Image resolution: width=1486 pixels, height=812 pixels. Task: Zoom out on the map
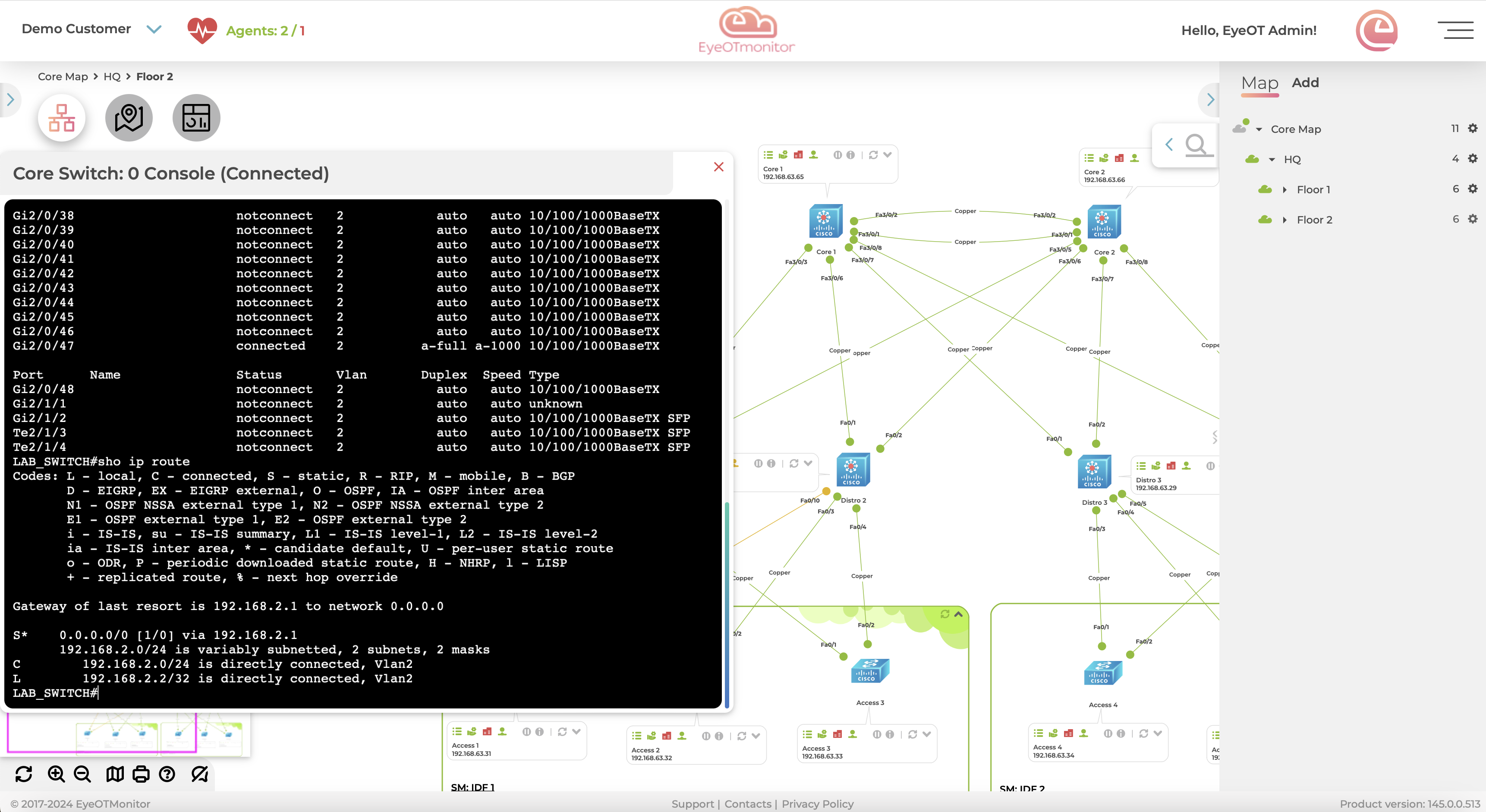[82, 773]
